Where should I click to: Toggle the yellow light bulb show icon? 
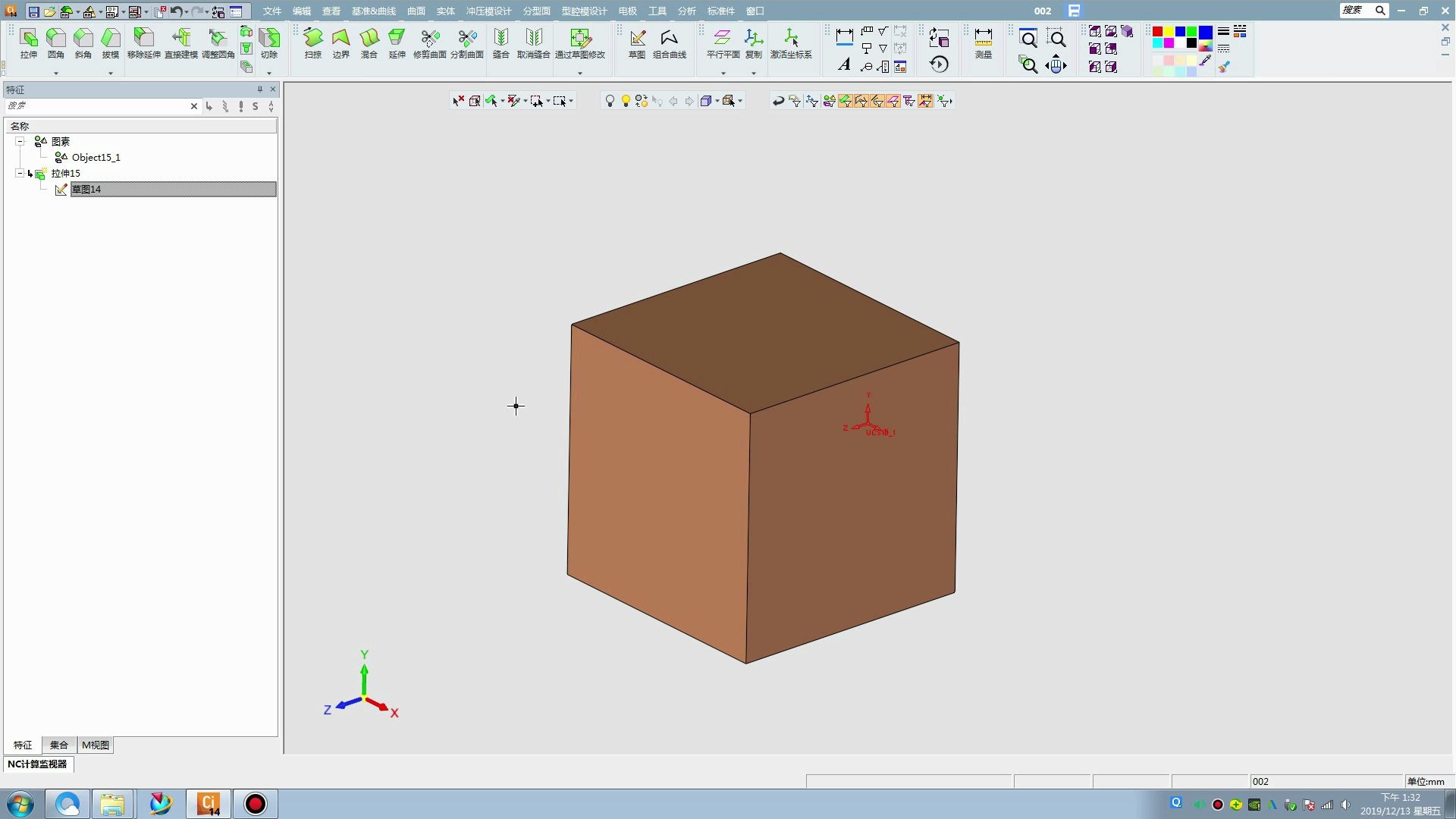[626, 101]
